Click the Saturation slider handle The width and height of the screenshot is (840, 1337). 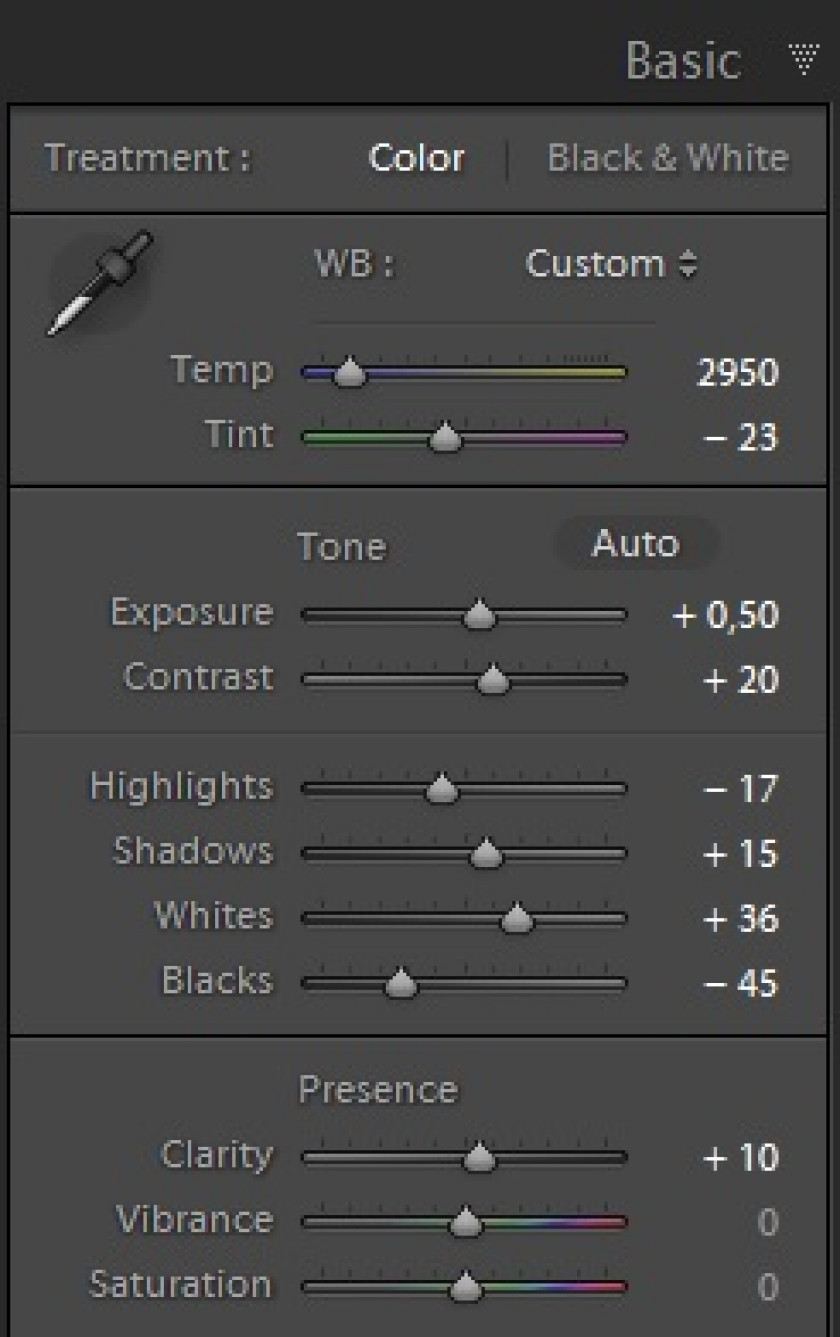(465, 1286)
